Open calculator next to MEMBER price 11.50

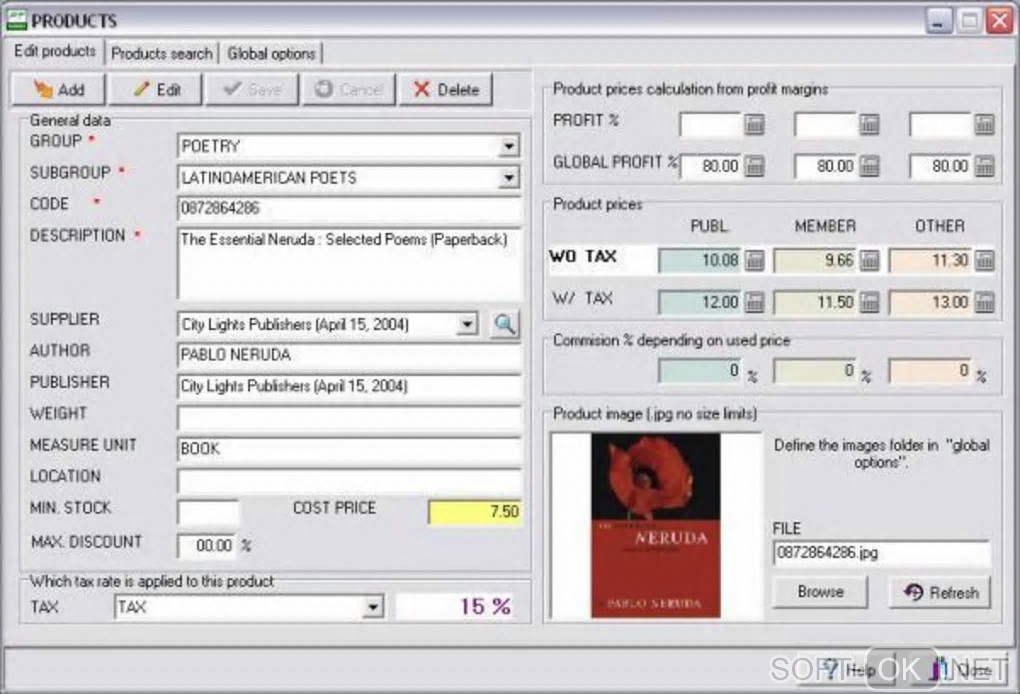(870, 302)
